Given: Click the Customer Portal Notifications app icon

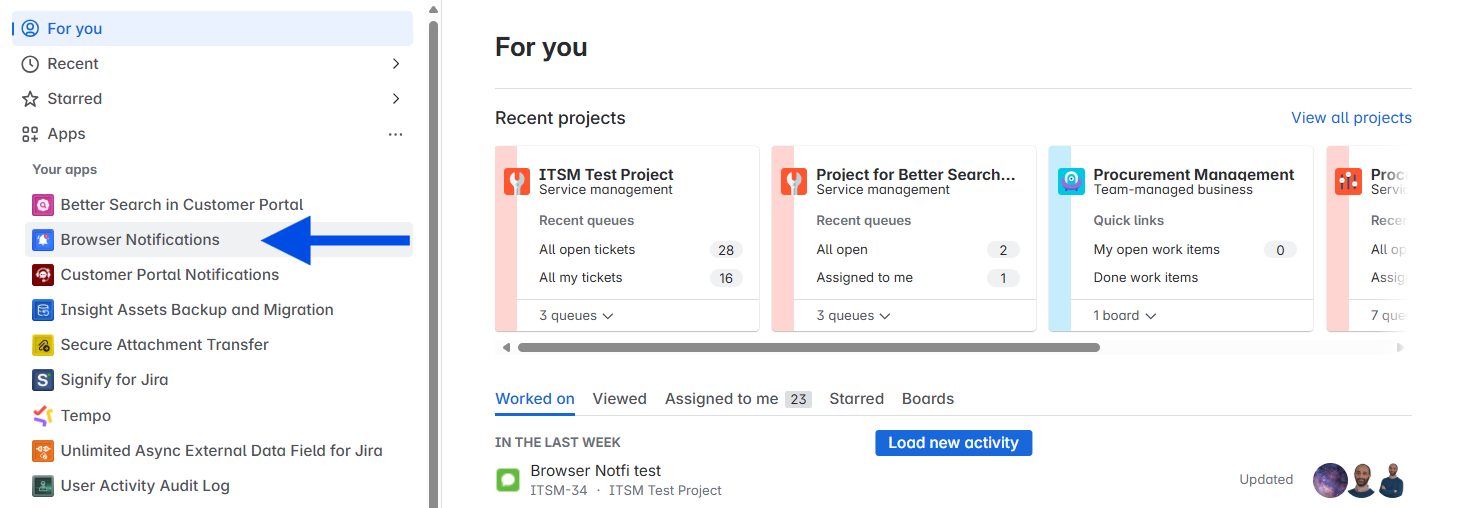Looking at the screenshot, I should pyautogui.click(x=42, y=275).
